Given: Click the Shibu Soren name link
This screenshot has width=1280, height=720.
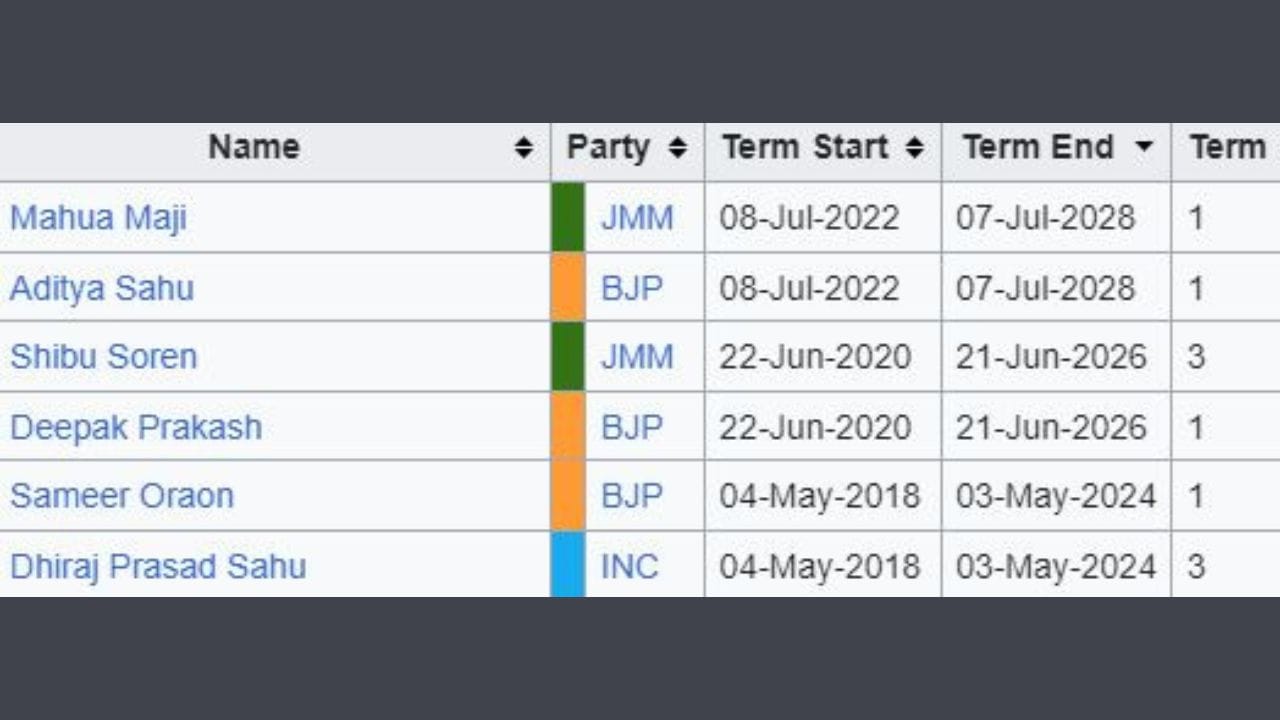Looking at the screenshot, I should point(103,357).
